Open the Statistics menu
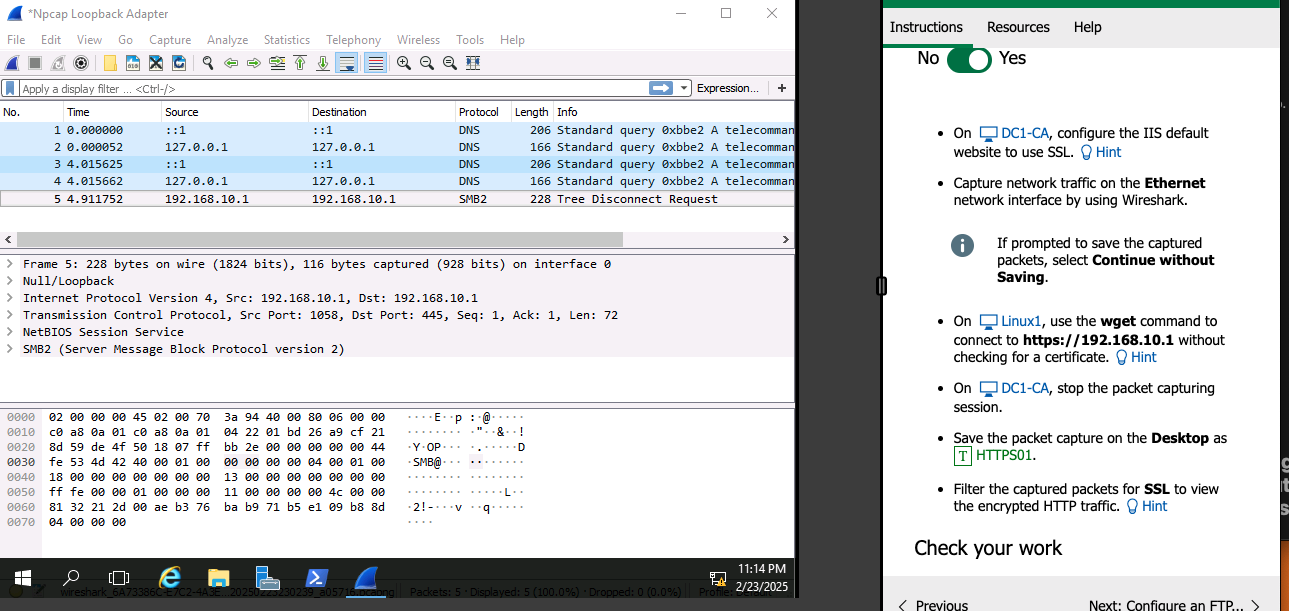 [286, 40]
